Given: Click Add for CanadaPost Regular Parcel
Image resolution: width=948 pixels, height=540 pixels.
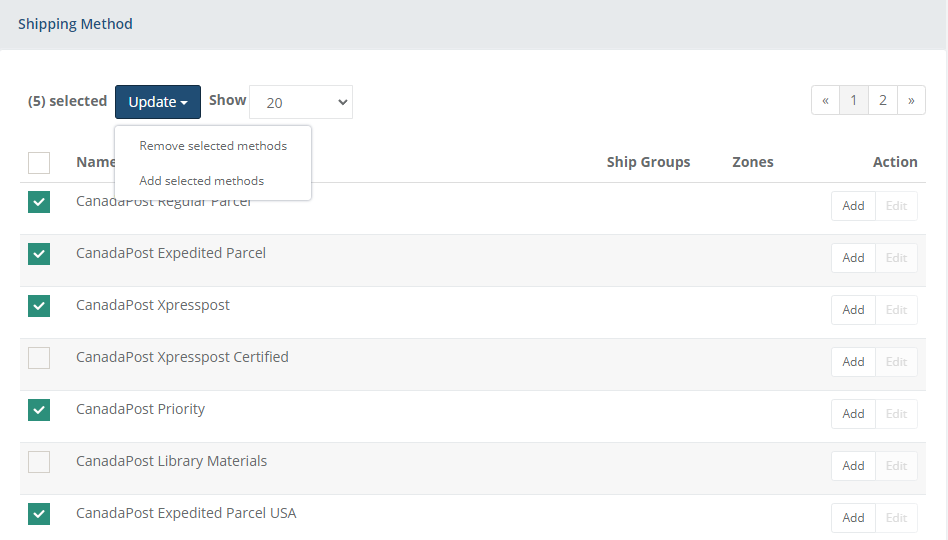Looking at the screenshot, I should coord(853,206).
